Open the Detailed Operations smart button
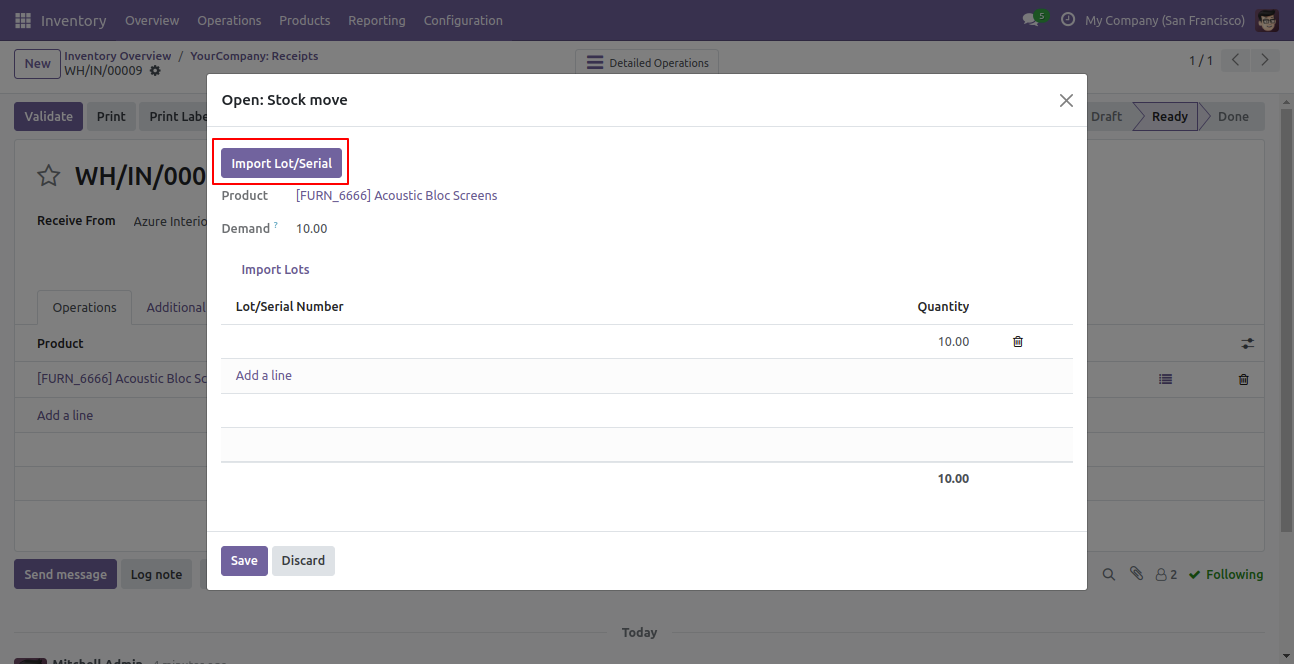The height and width of the screenshot is (664, 1294). point(646,62)
